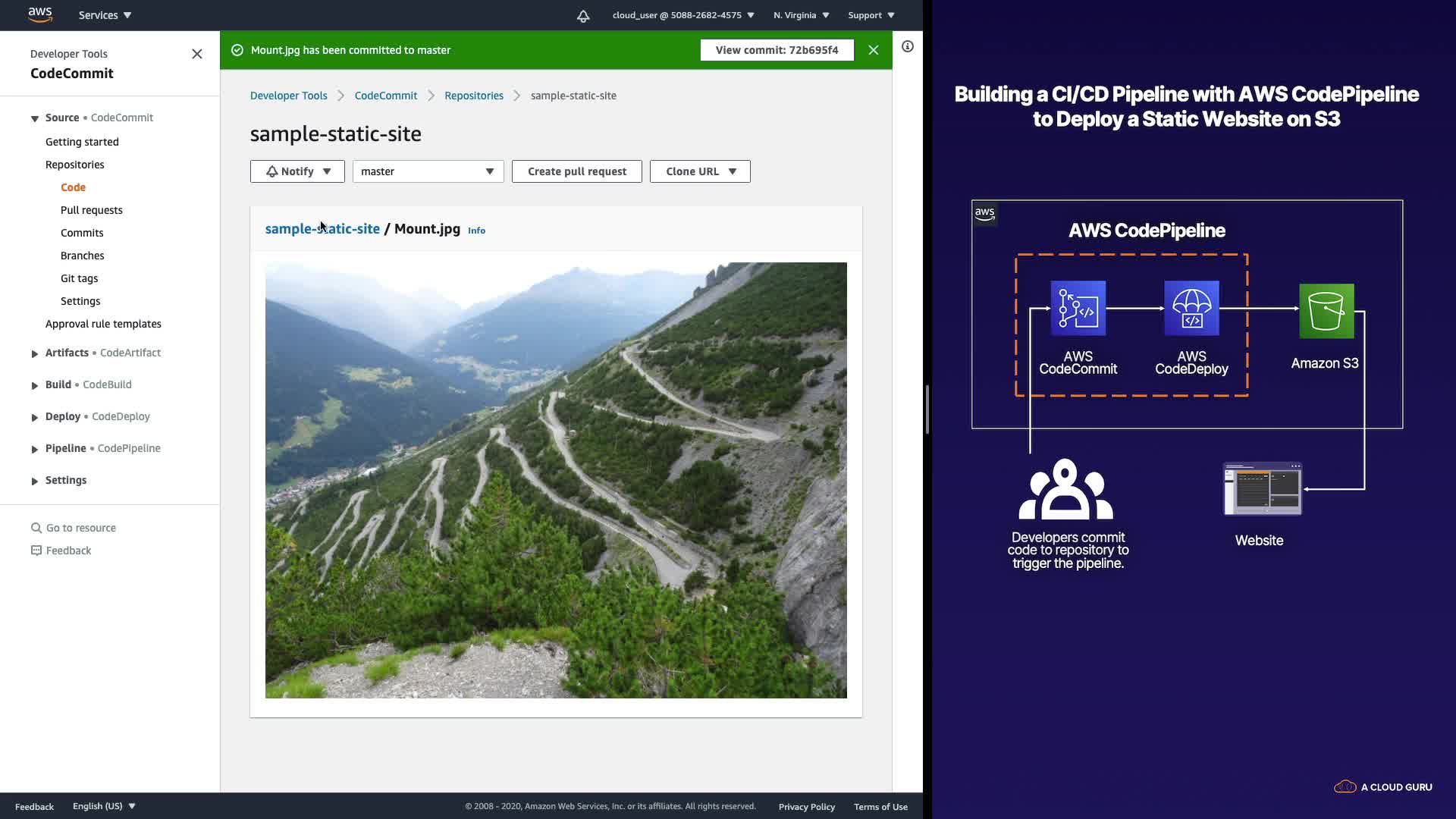The height and width of the screenshot is (819, 1456).
Task: Open the Notify bell dropdown
Action: coord(297,171)
